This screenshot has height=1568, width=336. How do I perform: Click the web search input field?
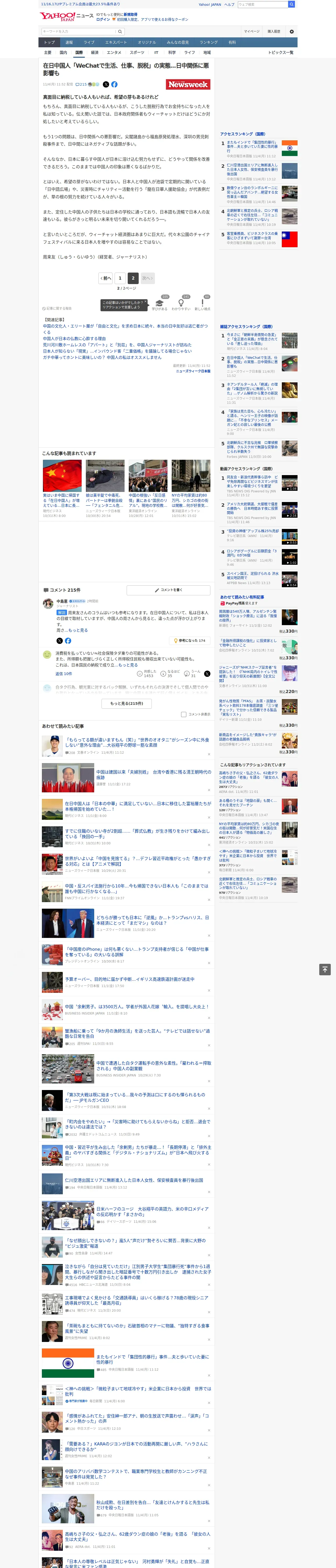click(263, 4)
